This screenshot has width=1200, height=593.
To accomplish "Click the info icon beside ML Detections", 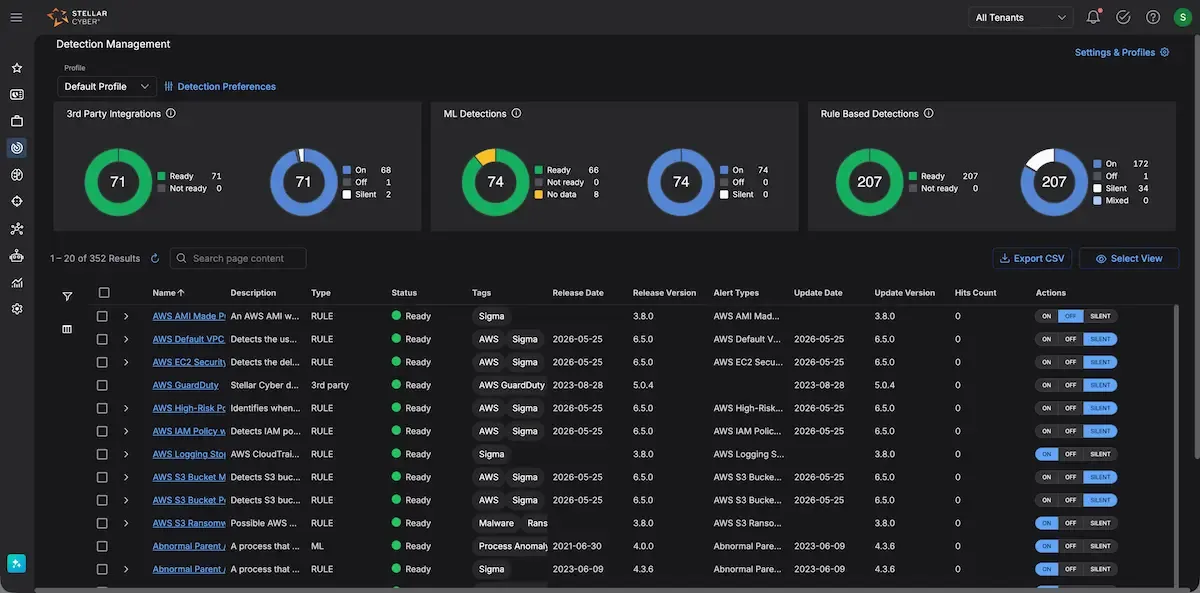I will [516, 113].
